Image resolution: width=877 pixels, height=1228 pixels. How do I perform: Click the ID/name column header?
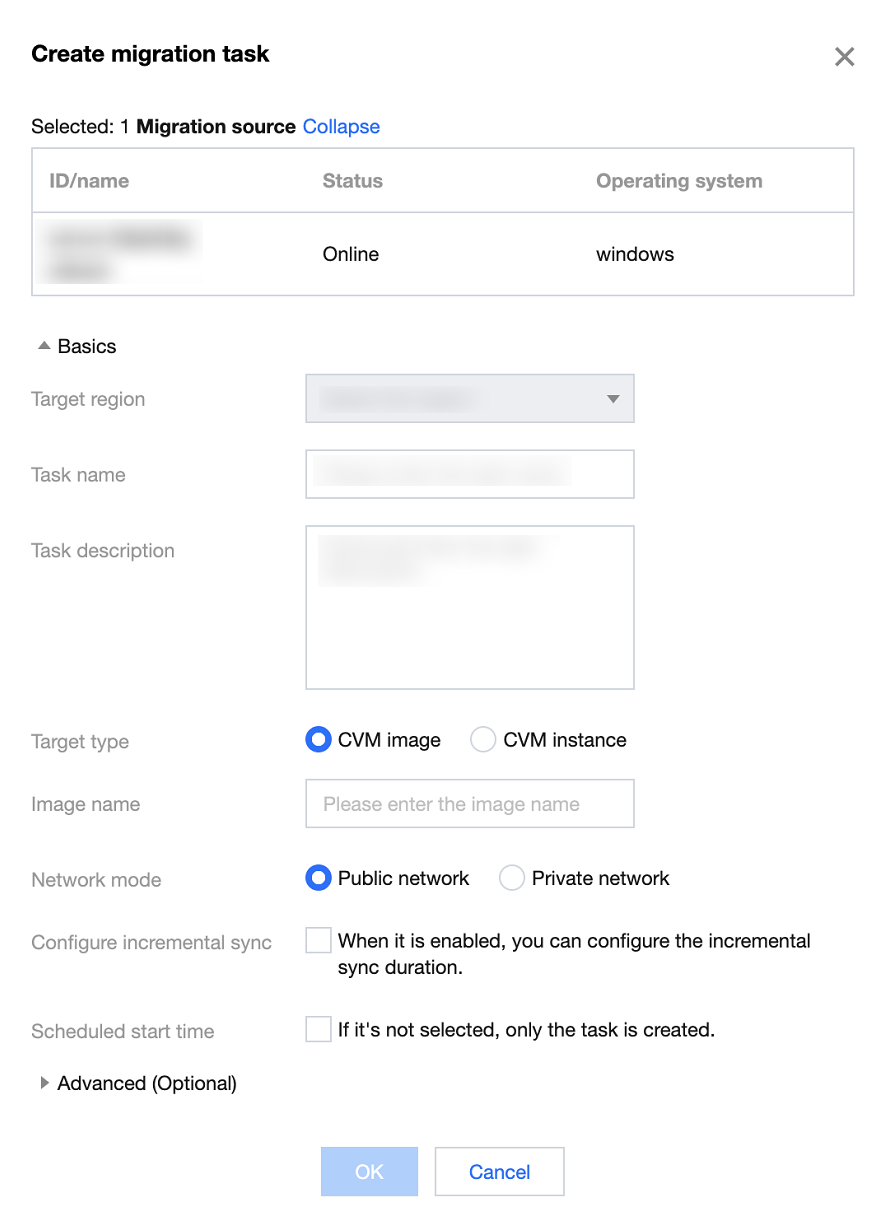coord(89,181)
